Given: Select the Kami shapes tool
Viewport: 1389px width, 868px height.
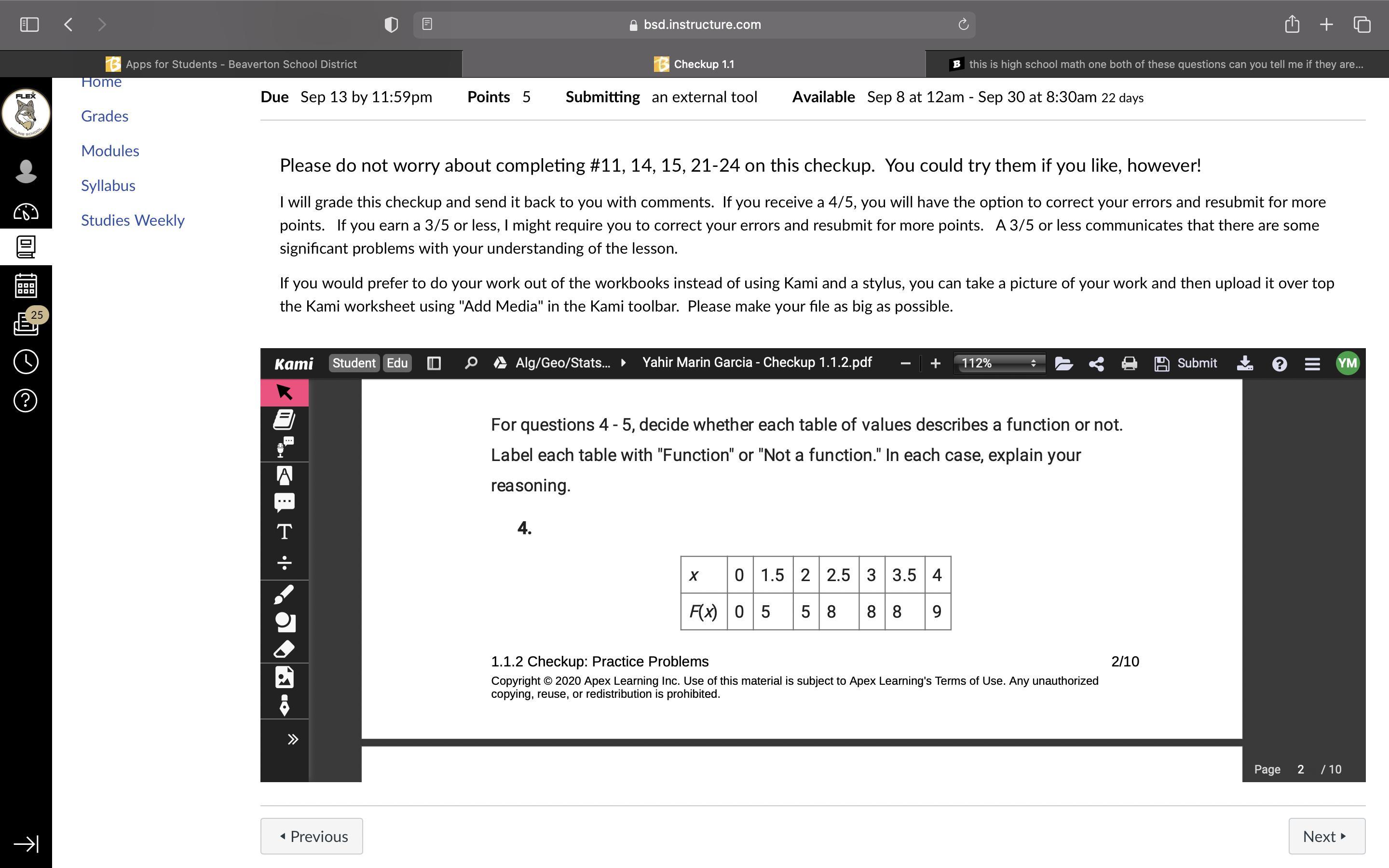Looking at the screenshot, I should (284, 622).
